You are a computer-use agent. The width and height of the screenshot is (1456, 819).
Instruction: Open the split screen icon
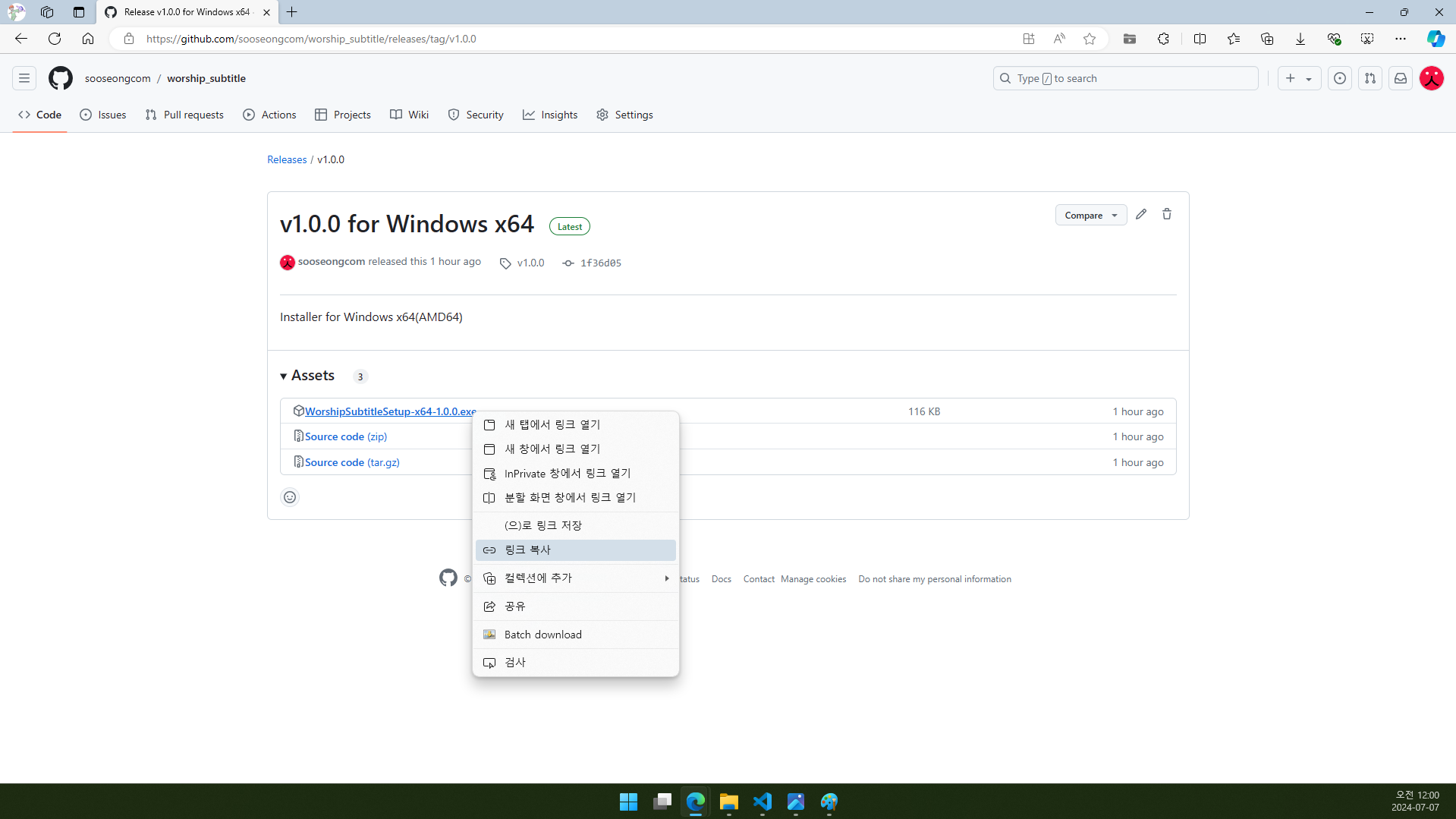1200,39
